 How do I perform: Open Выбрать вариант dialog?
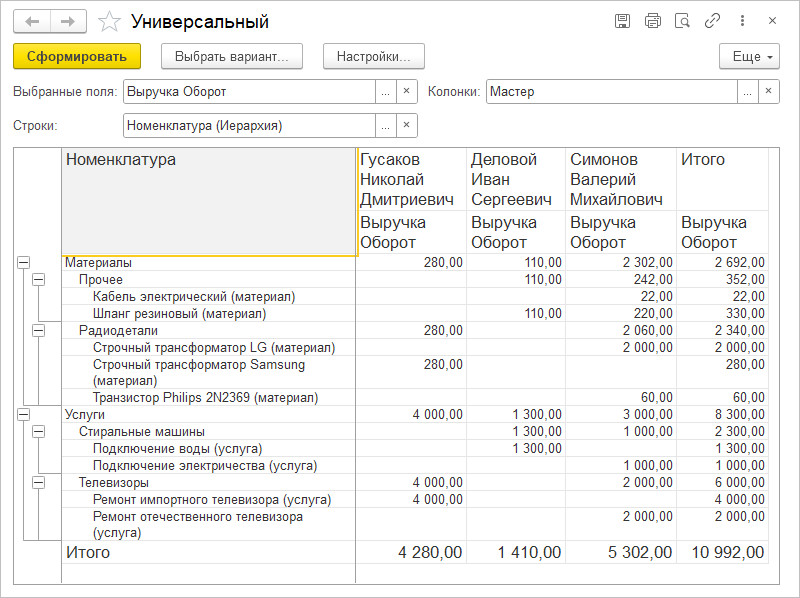coord(232,56)
